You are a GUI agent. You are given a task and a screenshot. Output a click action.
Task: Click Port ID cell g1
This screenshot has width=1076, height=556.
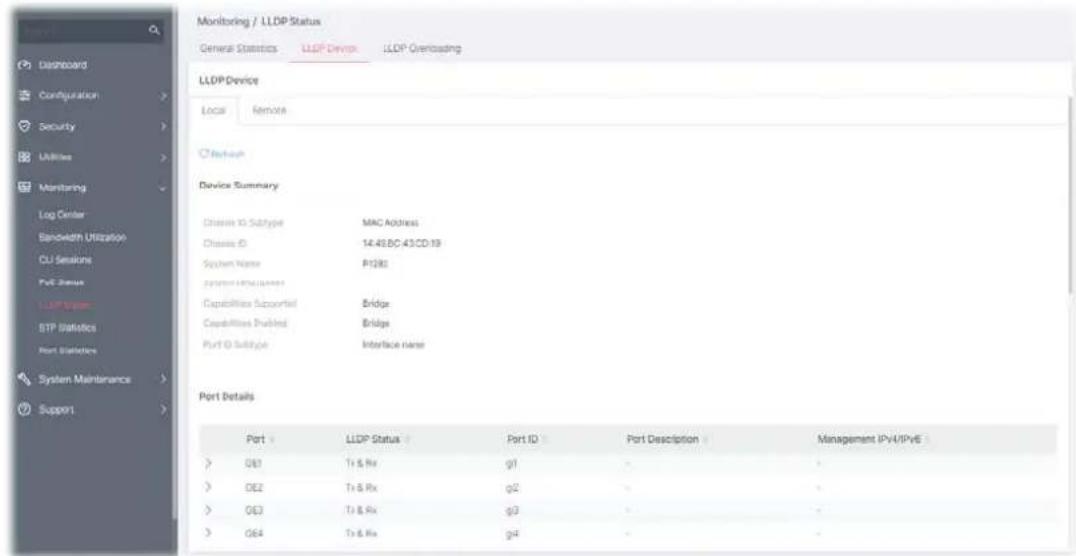pos(510,464)
